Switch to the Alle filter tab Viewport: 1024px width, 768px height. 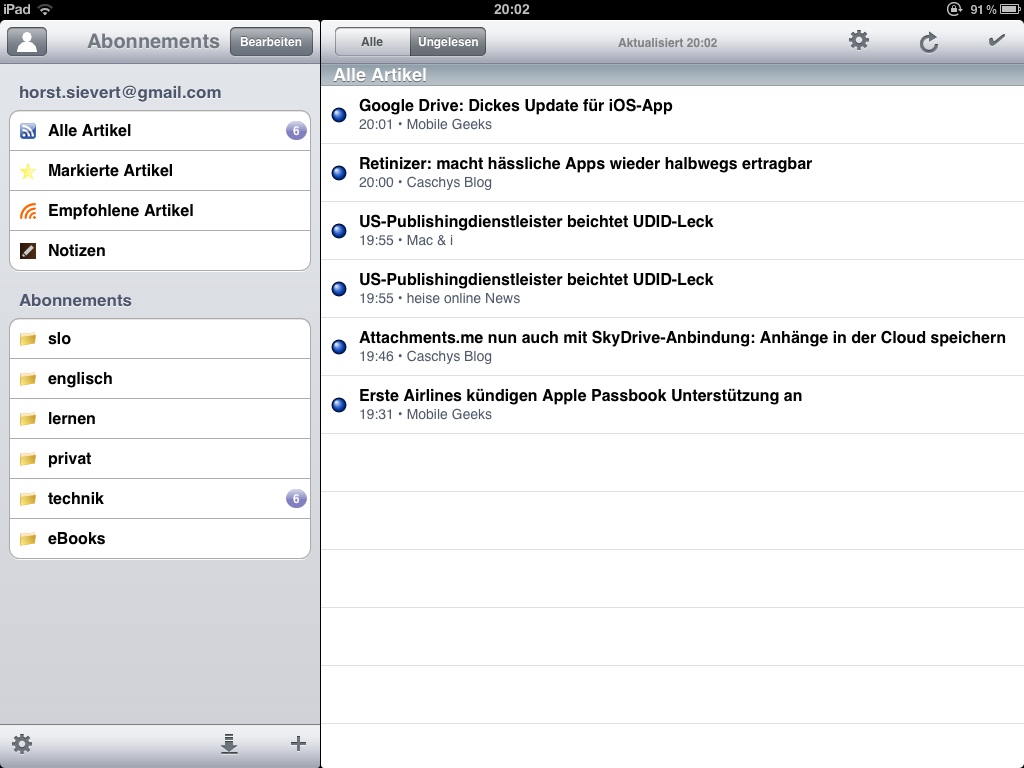(372, 42)
